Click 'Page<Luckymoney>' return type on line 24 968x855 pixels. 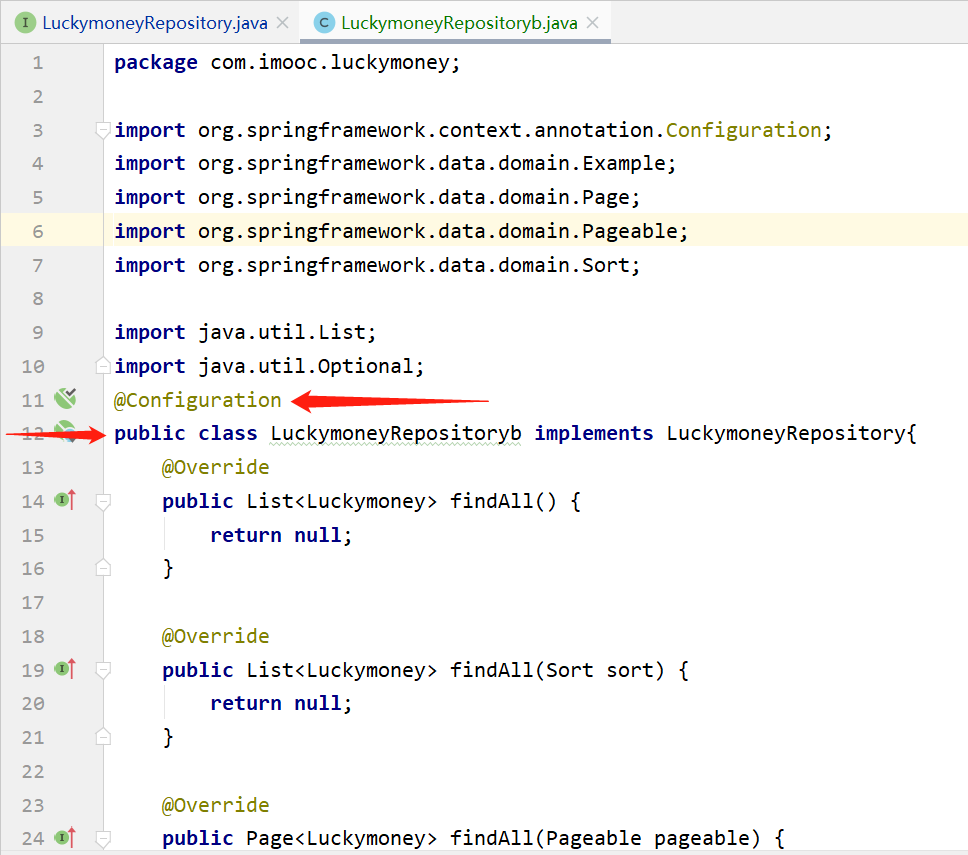[x=341, y=838]
